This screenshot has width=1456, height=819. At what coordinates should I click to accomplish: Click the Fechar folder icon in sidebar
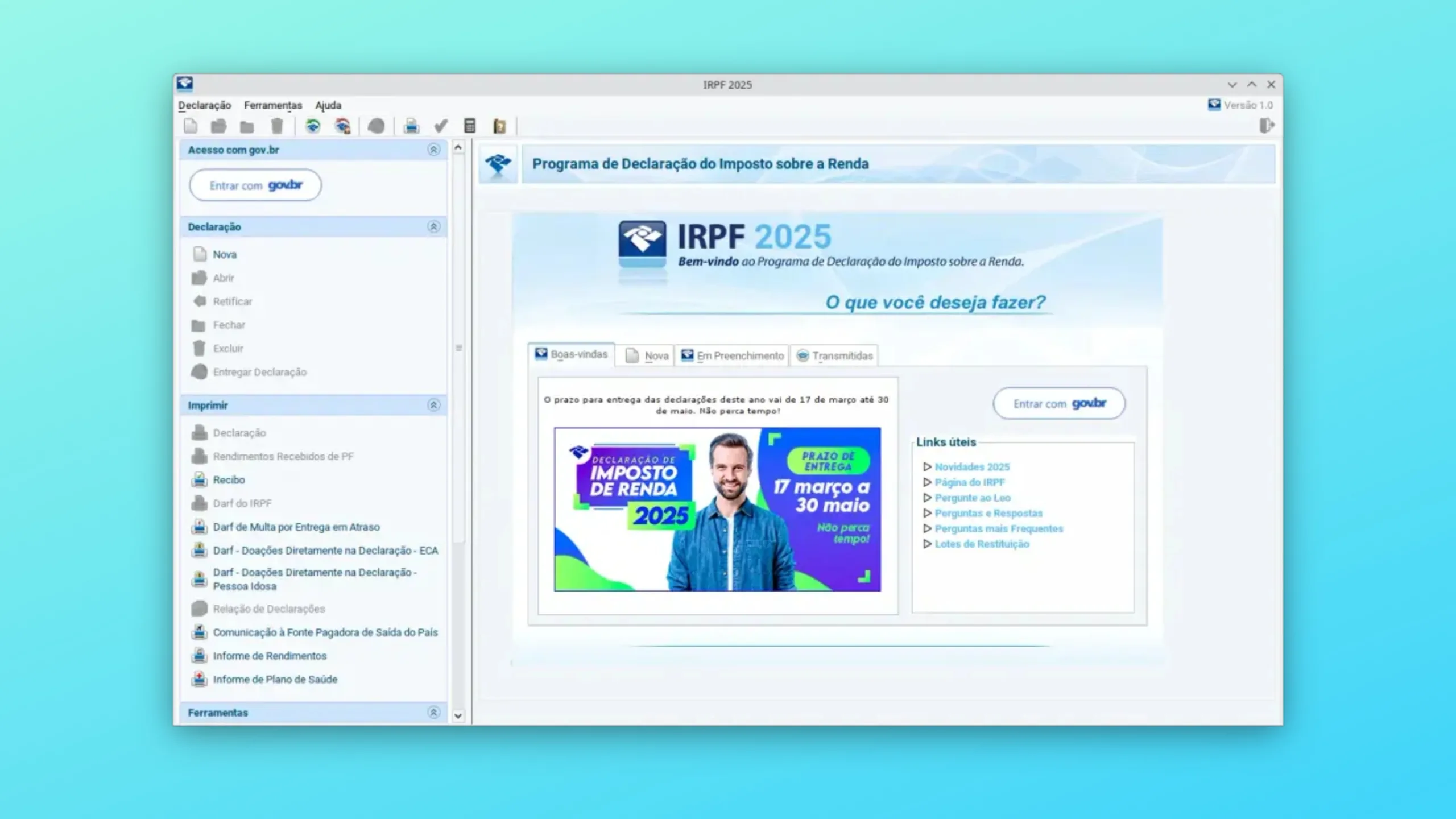click(x=198, y=325)
